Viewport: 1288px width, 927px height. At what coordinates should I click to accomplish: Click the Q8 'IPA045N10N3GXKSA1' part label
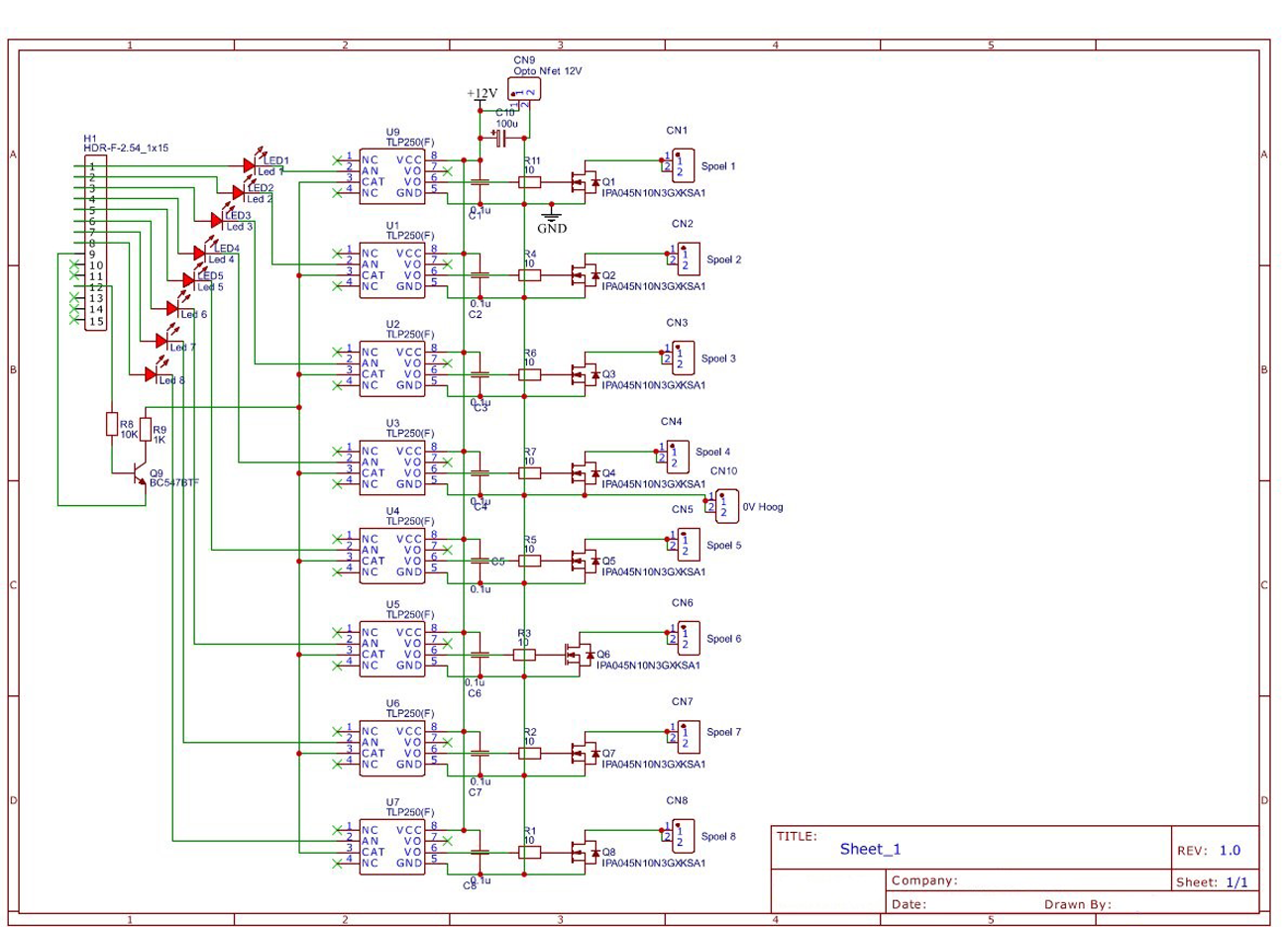coord(653,864)
